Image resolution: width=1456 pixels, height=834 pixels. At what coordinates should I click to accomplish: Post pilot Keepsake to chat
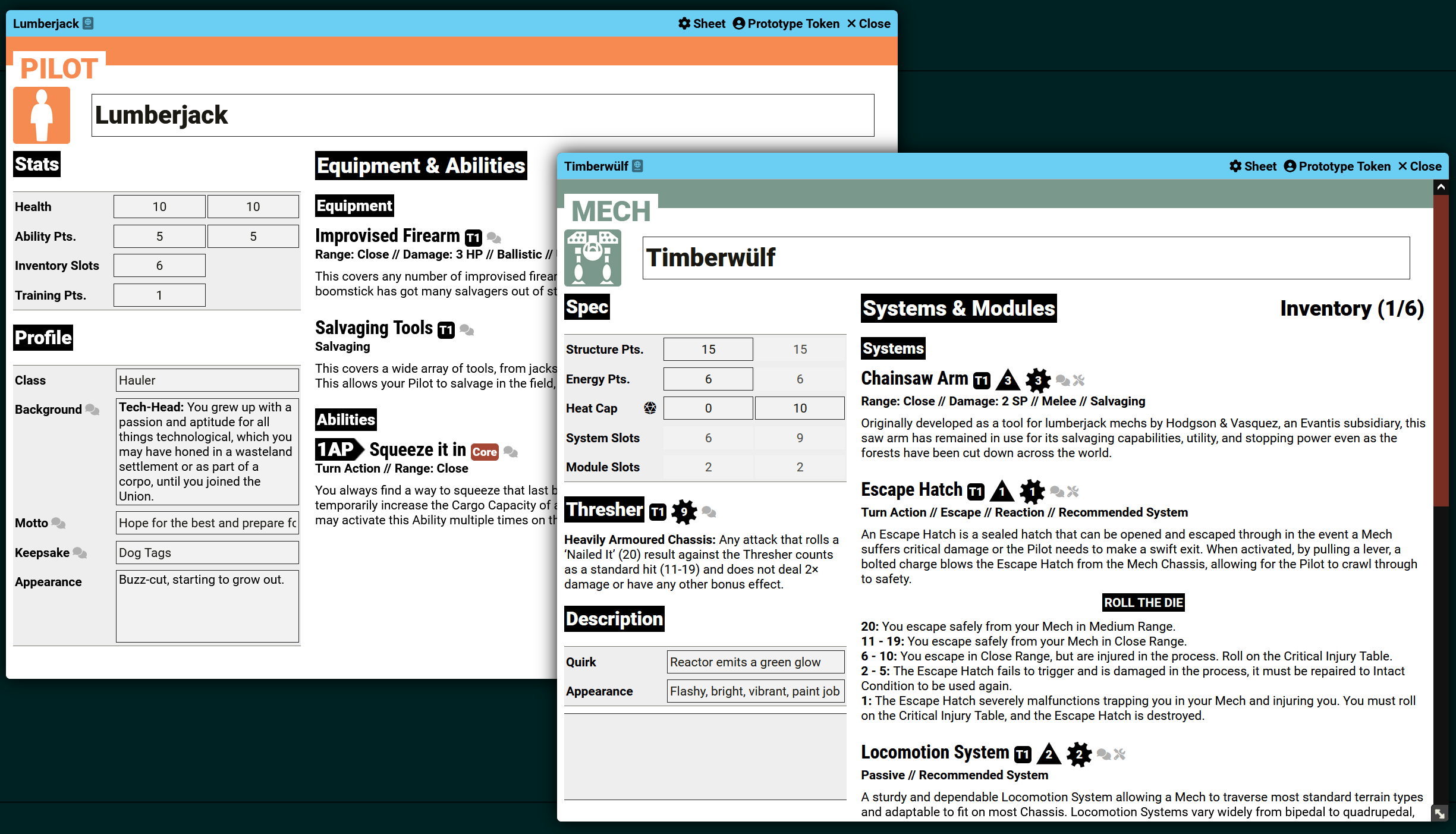(x=80, y=553)
